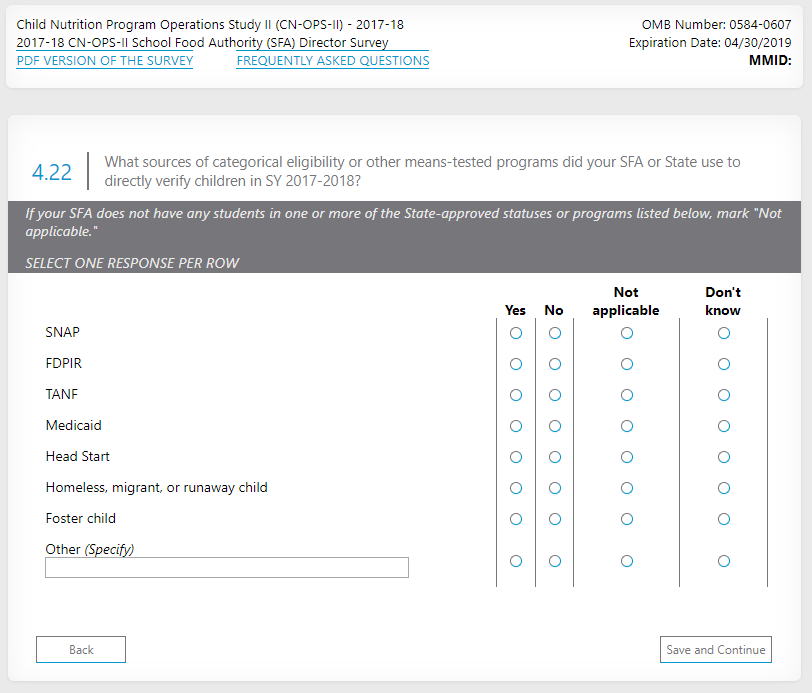The height and width of the screenshot is (693, 812).
Task: Select Yes for Foster child
Action: click(x=516, y=520)
